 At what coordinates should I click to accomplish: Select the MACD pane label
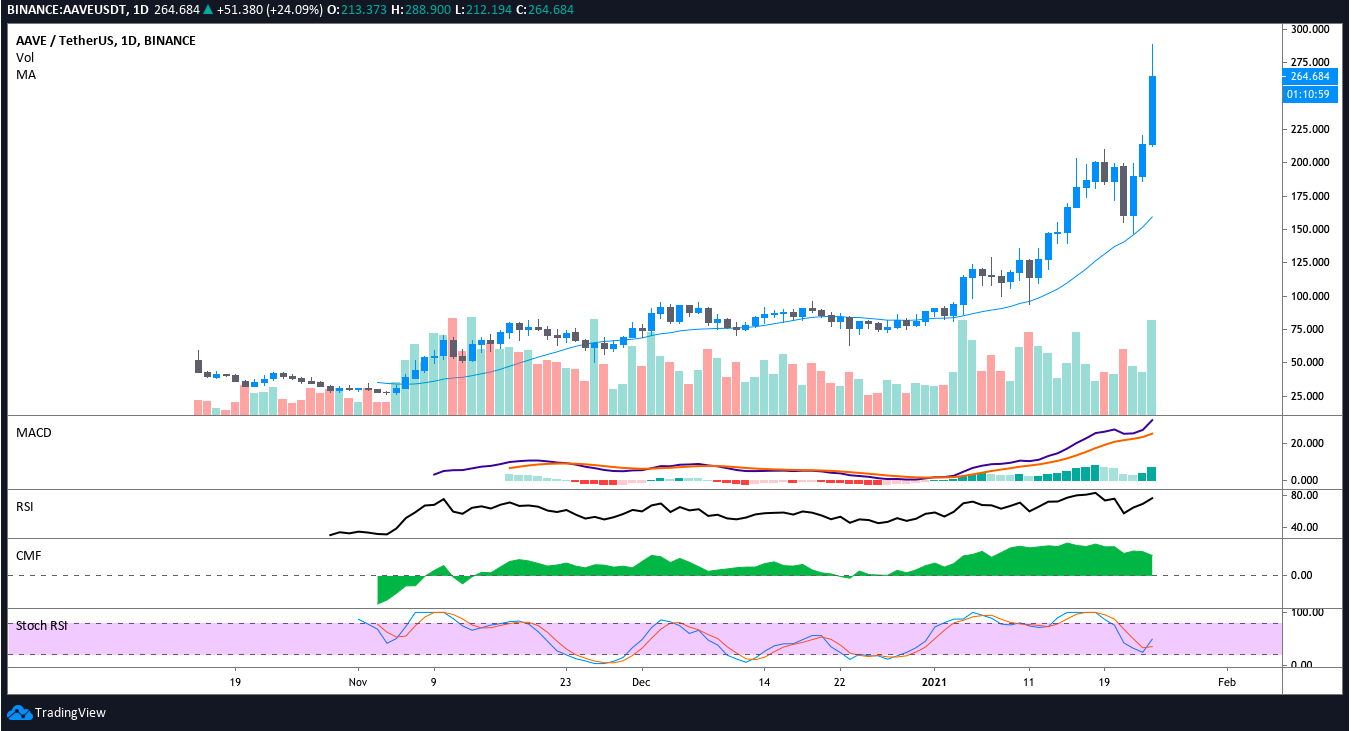(33, 432)
